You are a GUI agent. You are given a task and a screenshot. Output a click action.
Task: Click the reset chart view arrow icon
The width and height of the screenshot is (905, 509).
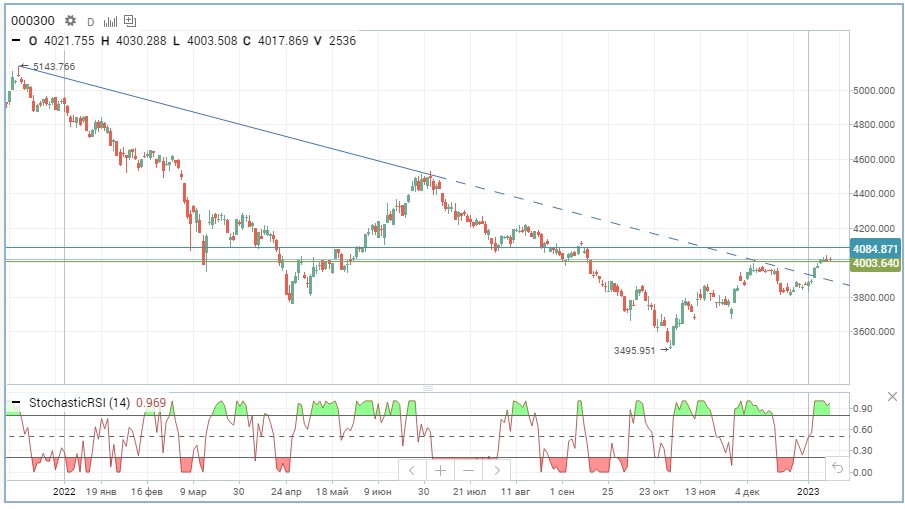[x=837, y=468]
